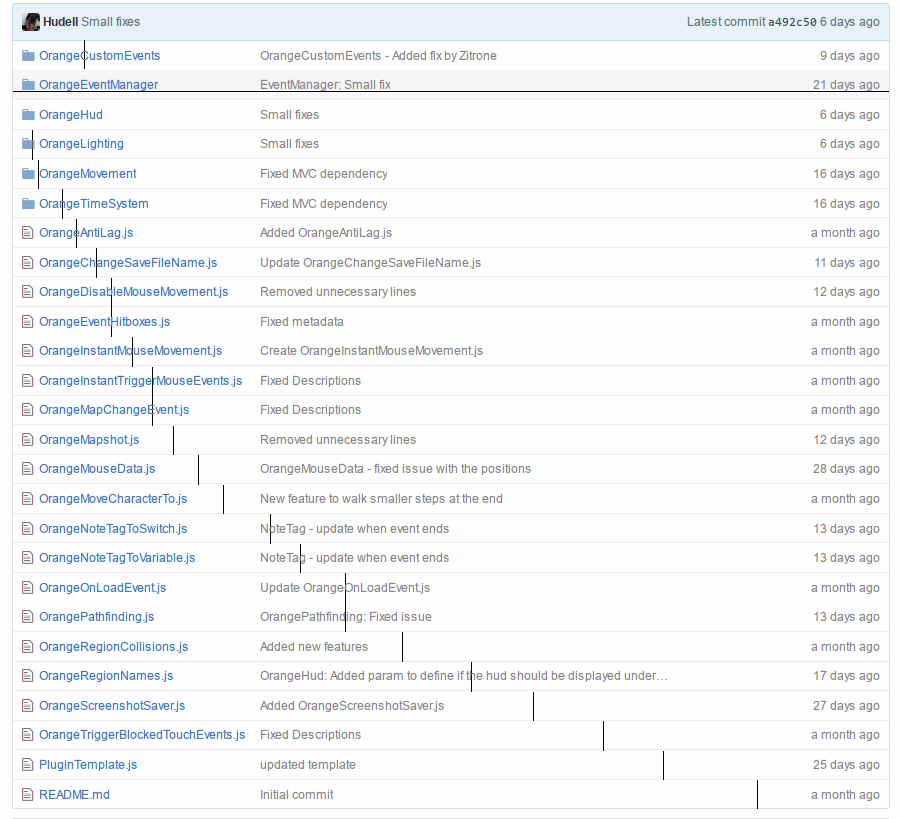Open the OrangeHud folder
Screen dimensions: 901x819
[71, 114]
